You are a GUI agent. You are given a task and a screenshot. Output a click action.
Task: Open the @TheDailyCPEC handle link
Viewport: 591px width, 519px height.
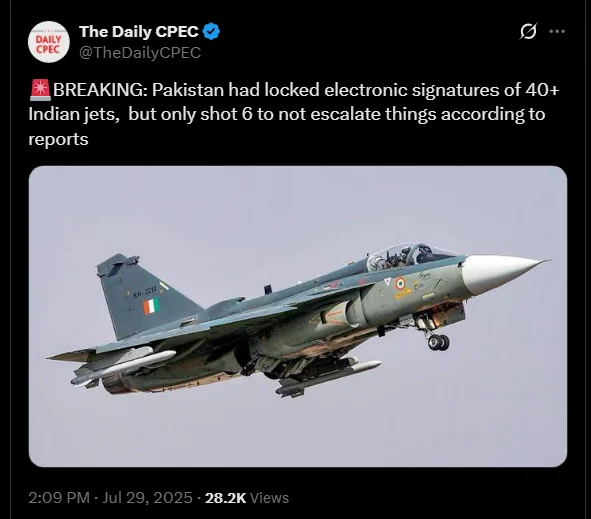(x=140, y=53)
